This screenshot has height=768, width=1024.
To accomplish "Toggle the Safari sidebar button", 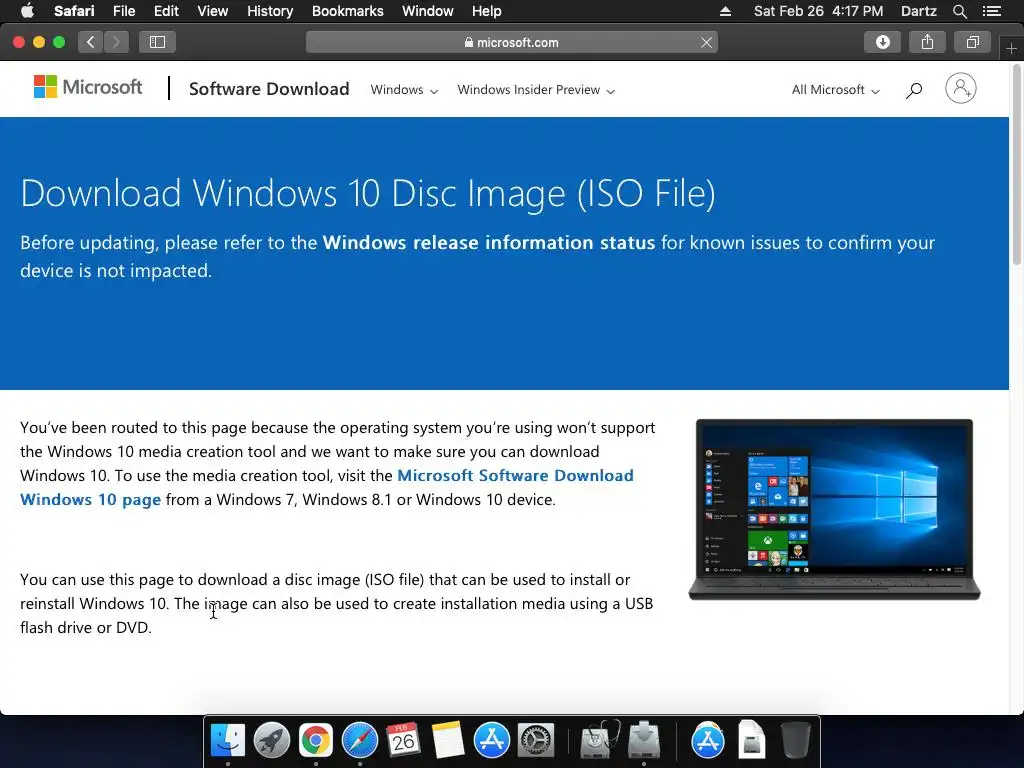I will pyautogui.click(x=157, y=42).
